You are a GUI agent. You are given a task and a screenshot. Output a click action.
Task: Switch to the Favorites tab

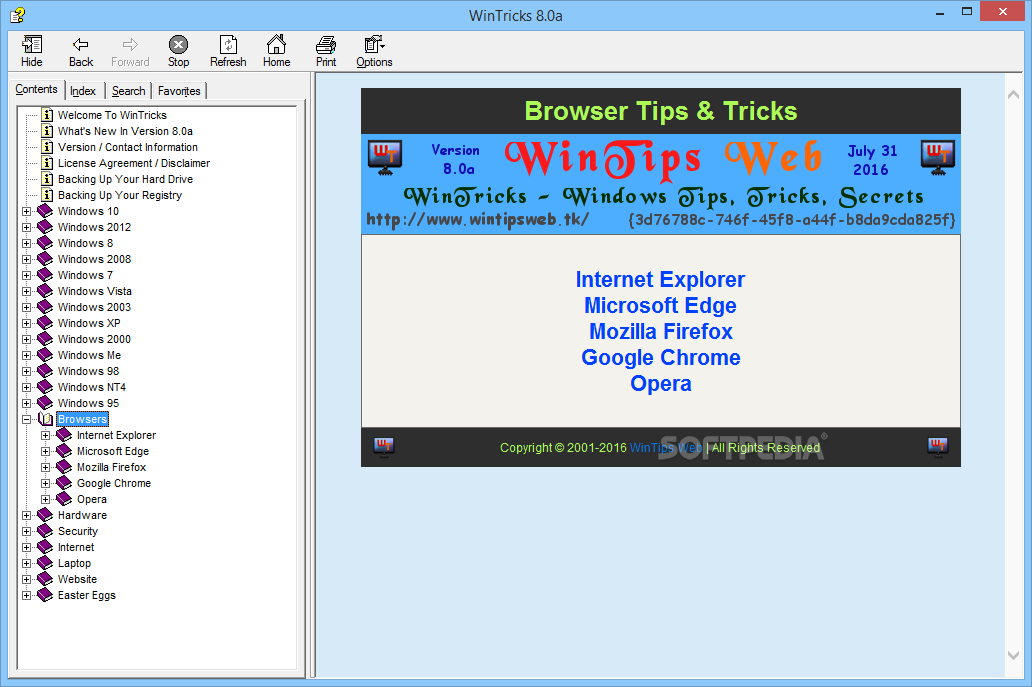coord(179,91)
